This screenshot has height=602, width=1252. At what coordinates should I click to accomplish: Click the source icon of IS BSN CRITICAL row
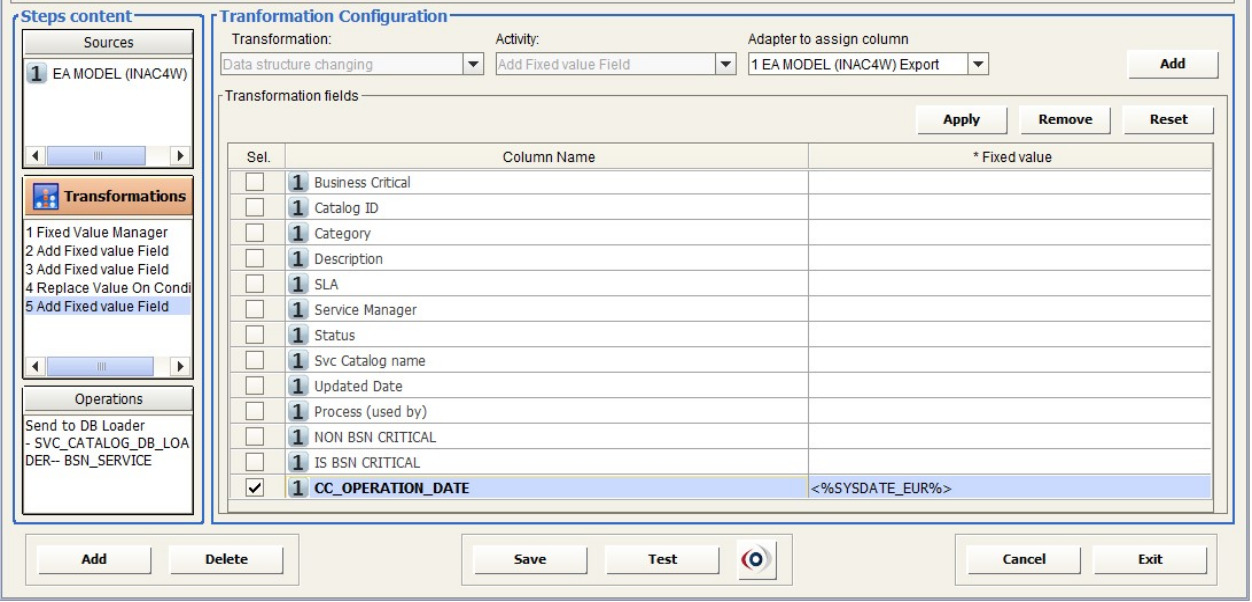click(298, 463)
